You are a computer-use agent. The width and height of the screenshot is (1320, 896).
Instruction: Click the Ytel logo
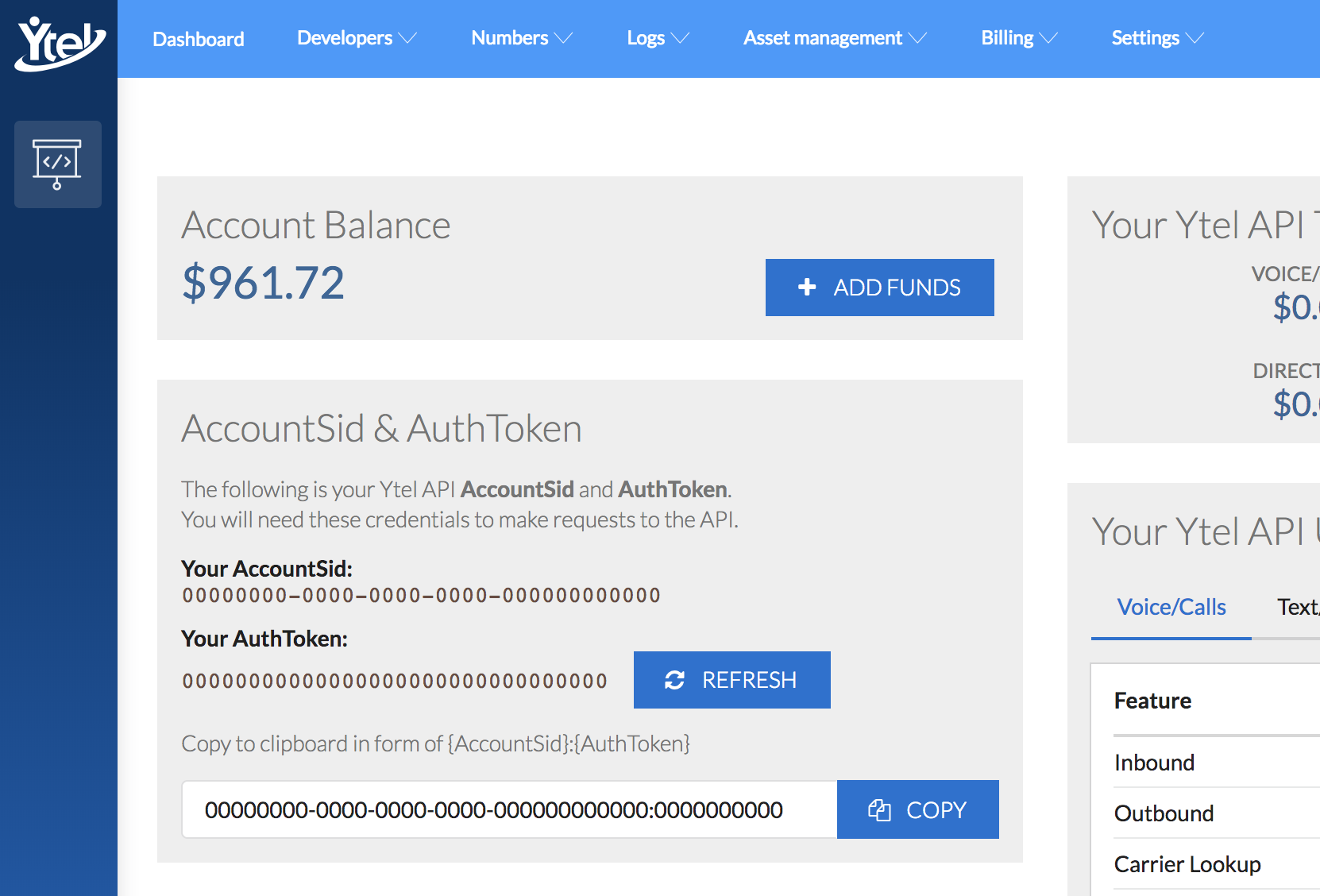60,43
